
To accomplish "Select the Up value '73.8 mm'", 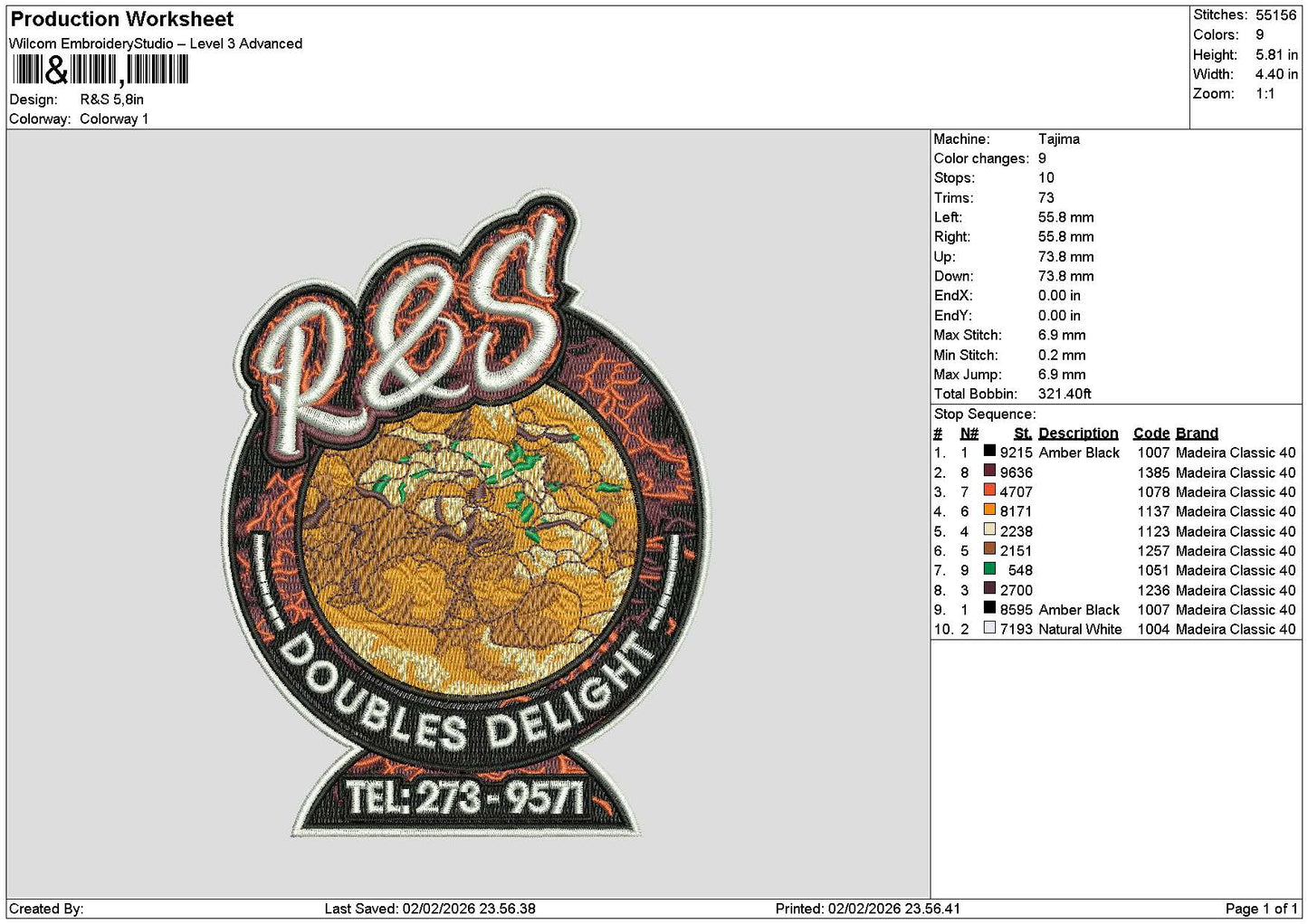I will 1066,257.
